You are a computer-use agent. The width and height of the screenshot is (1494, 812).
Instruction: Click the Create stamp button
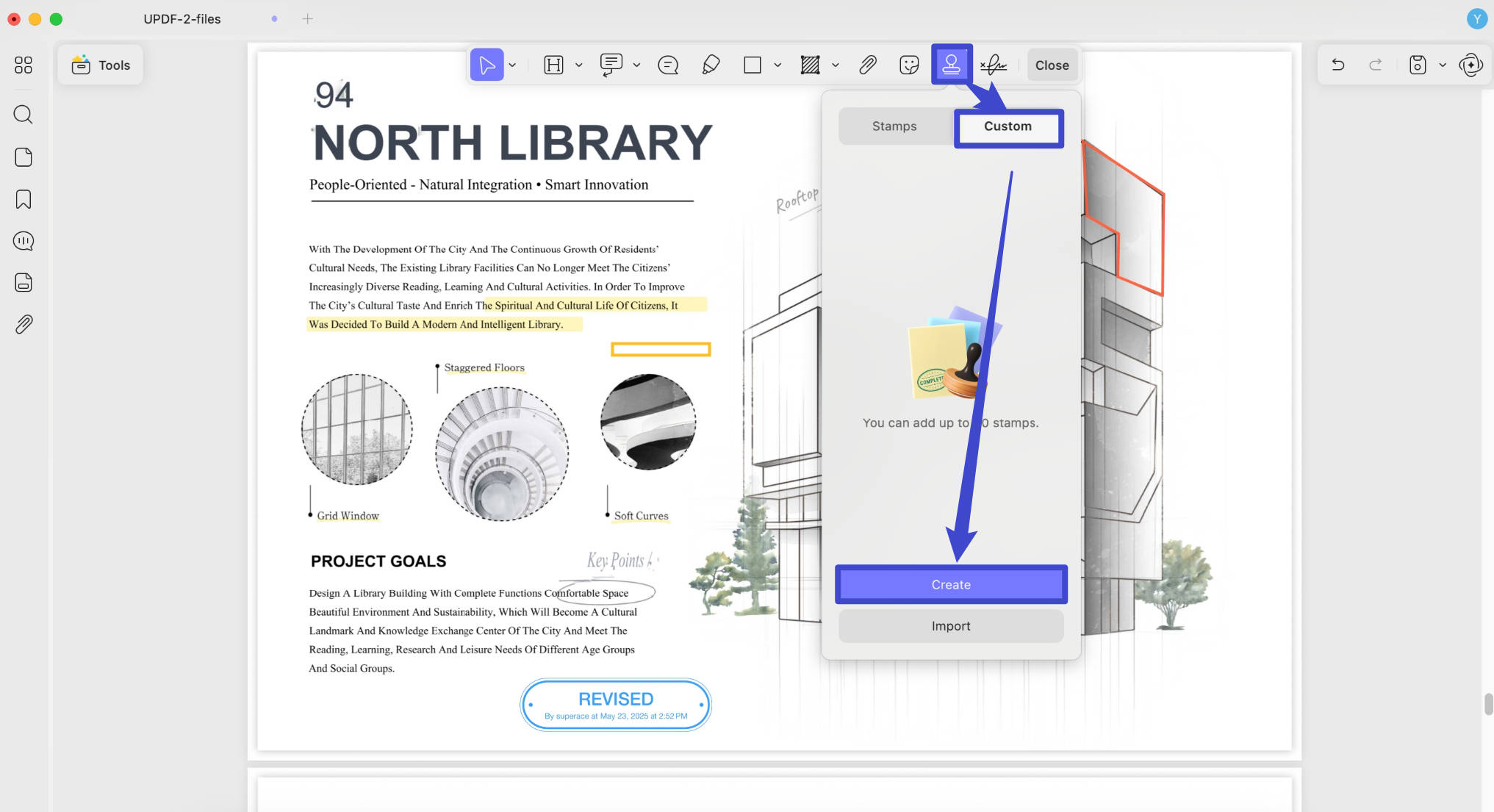951,584
